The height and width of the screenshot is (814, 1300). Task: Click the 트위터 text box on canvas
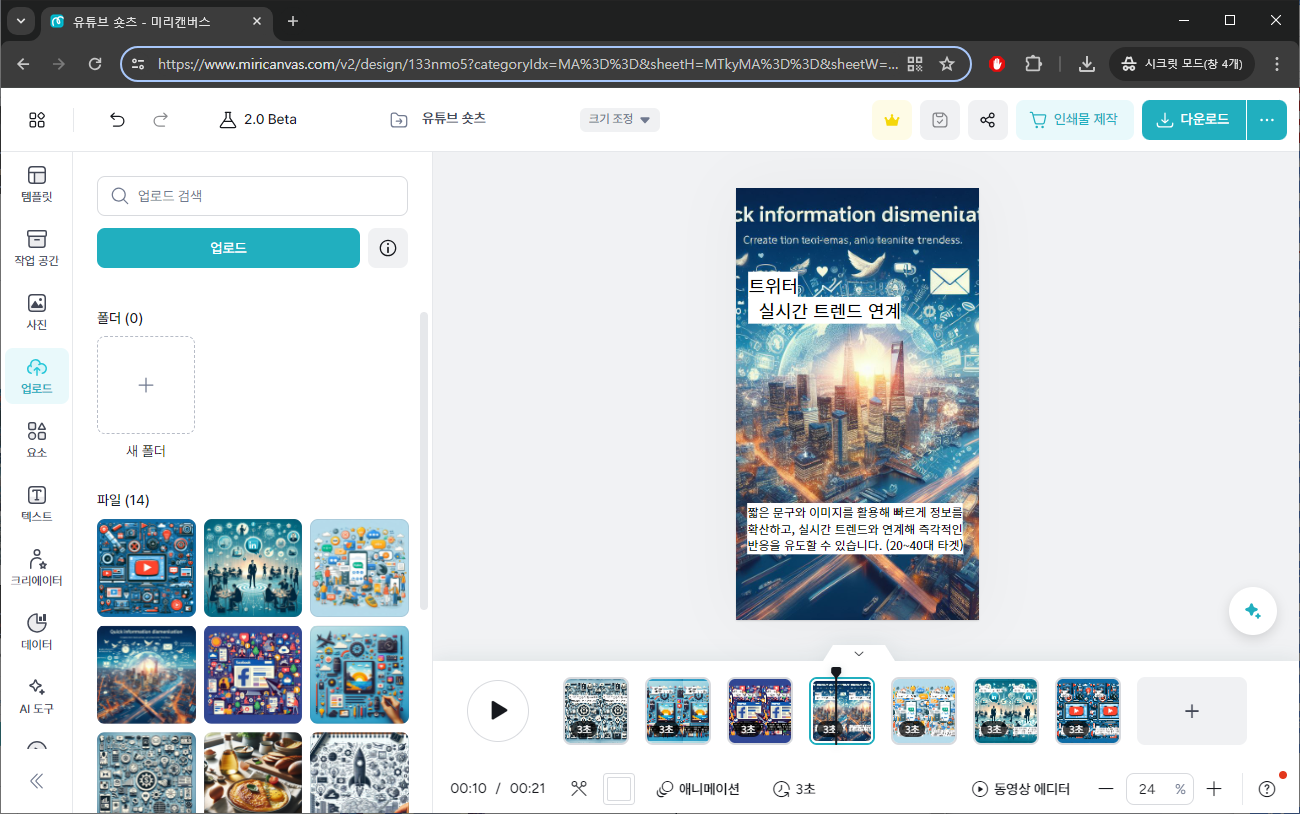tap(774, 286)
